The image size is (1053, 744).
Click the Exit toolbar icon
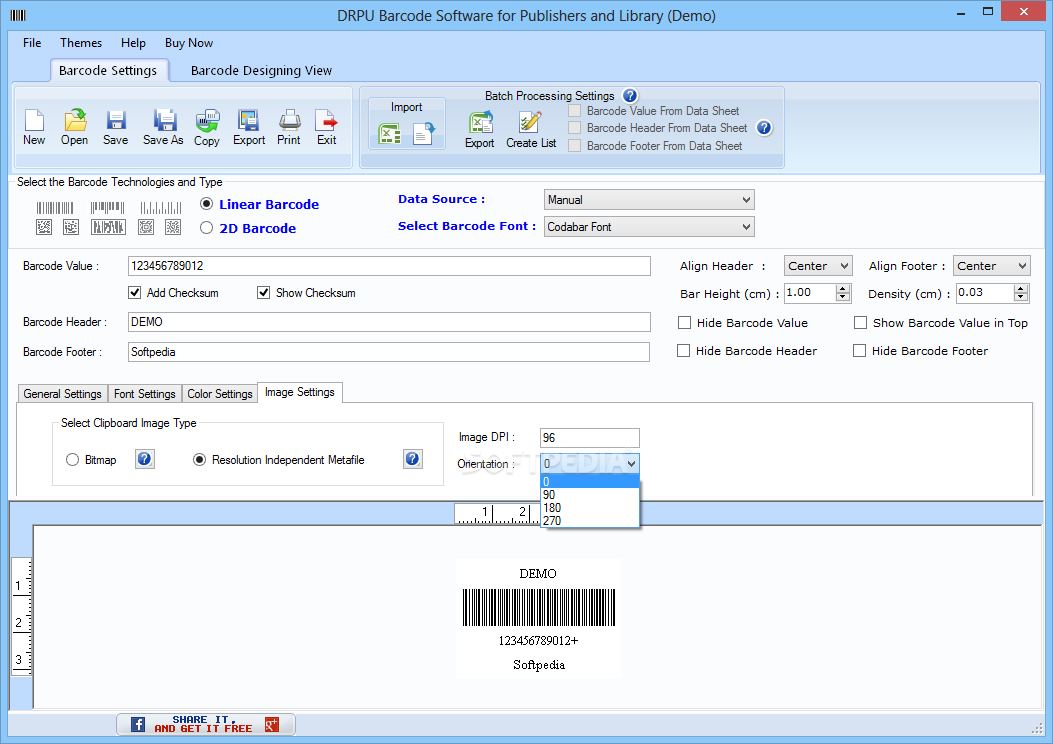327,127
